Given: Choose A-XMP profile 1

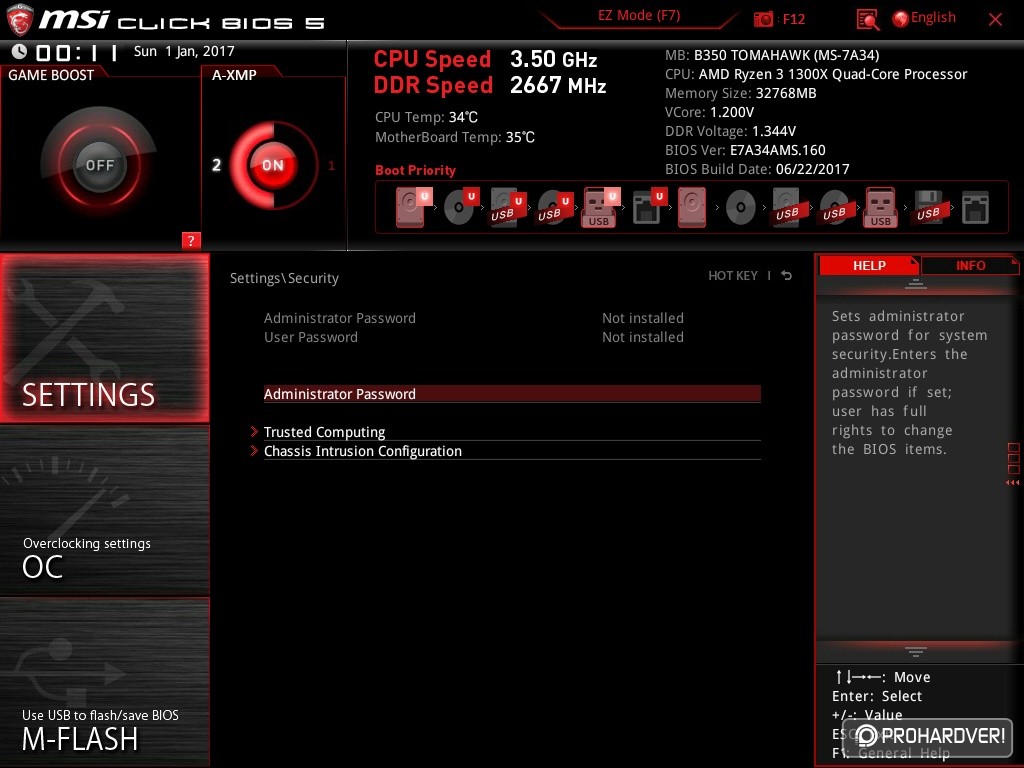Looking at the screenshot, I should point(331,165).
